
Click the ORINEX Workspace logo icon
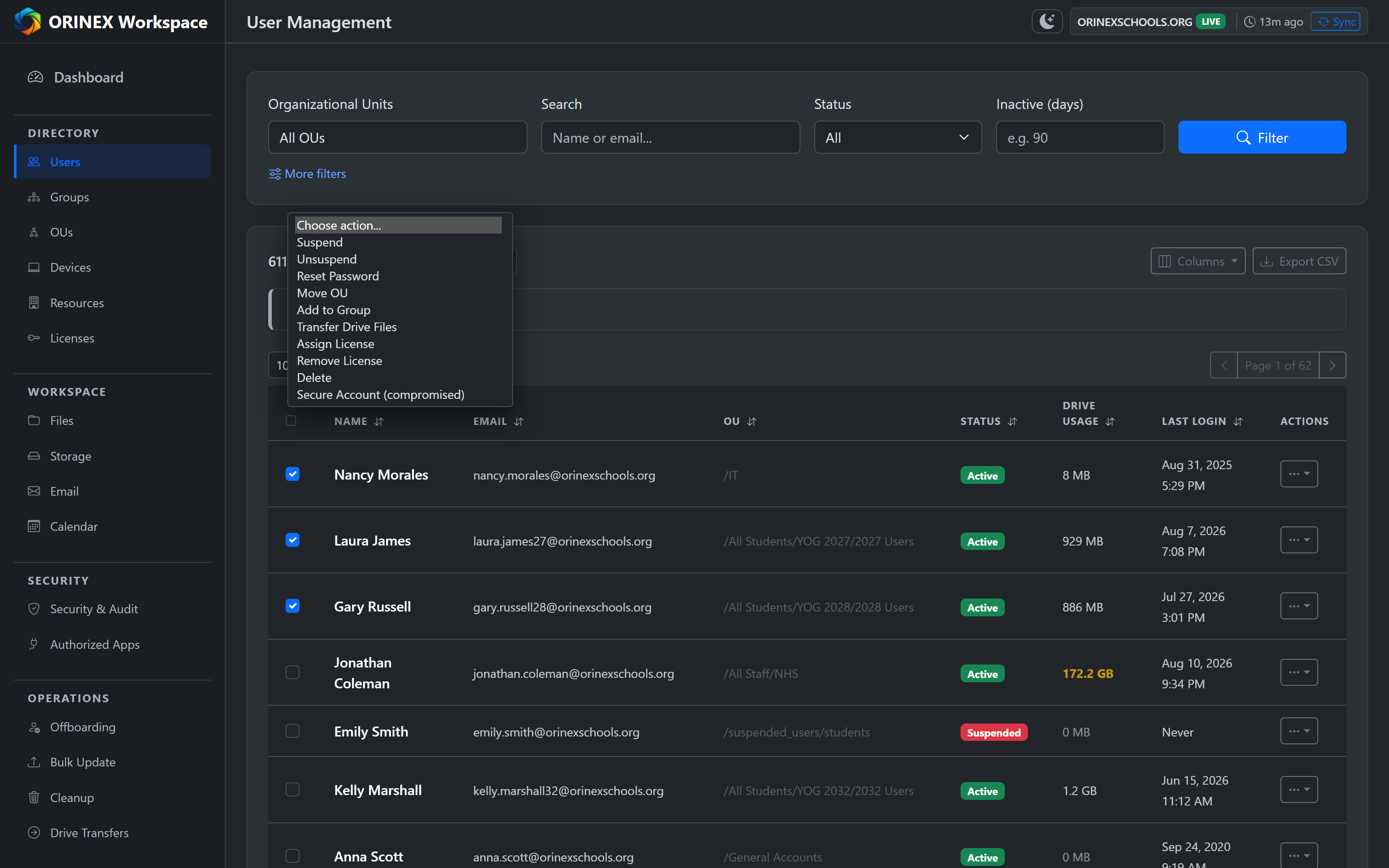27,22
